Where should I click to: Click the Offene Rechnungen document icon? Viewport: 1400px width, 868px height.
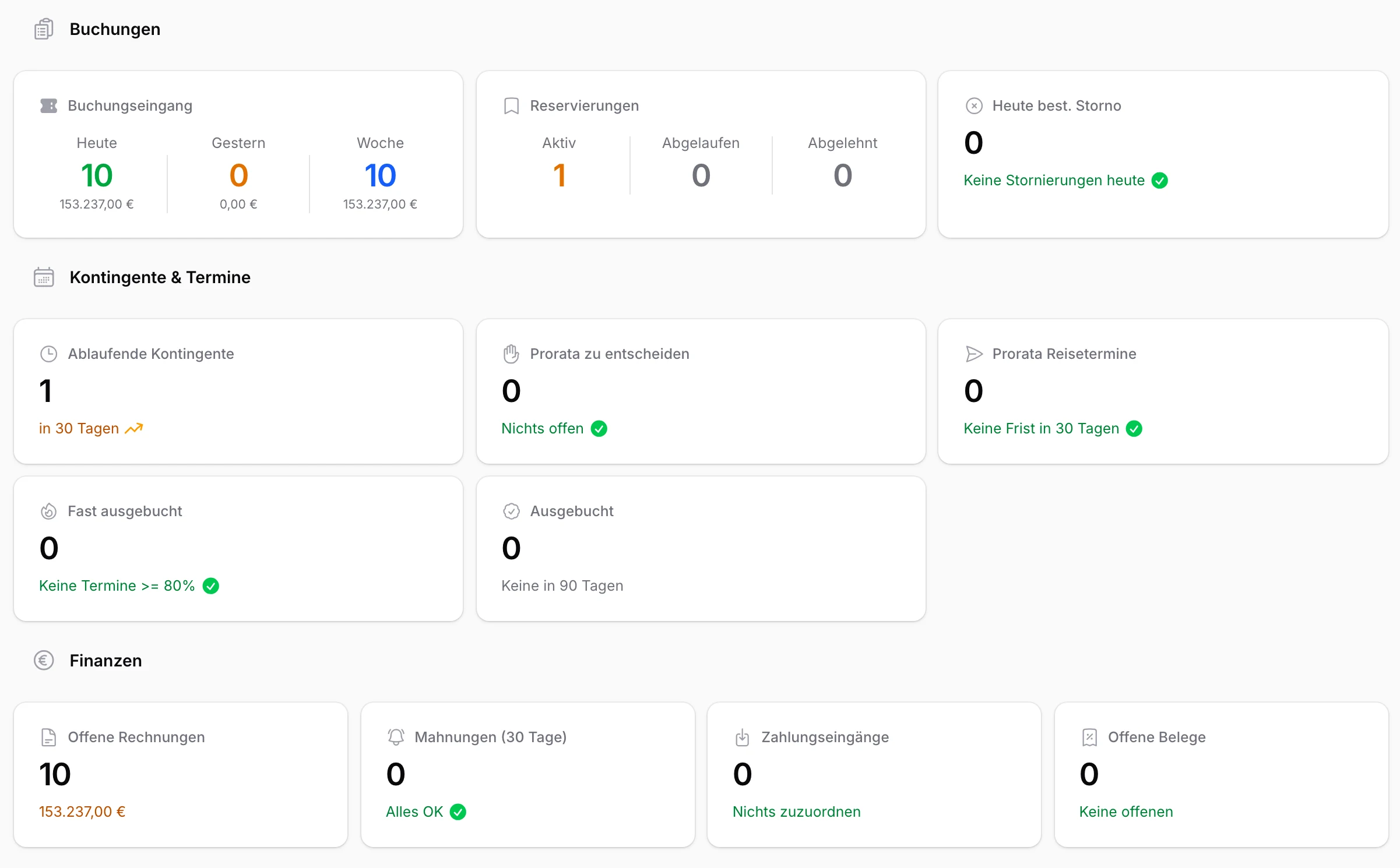click(48, 738)
